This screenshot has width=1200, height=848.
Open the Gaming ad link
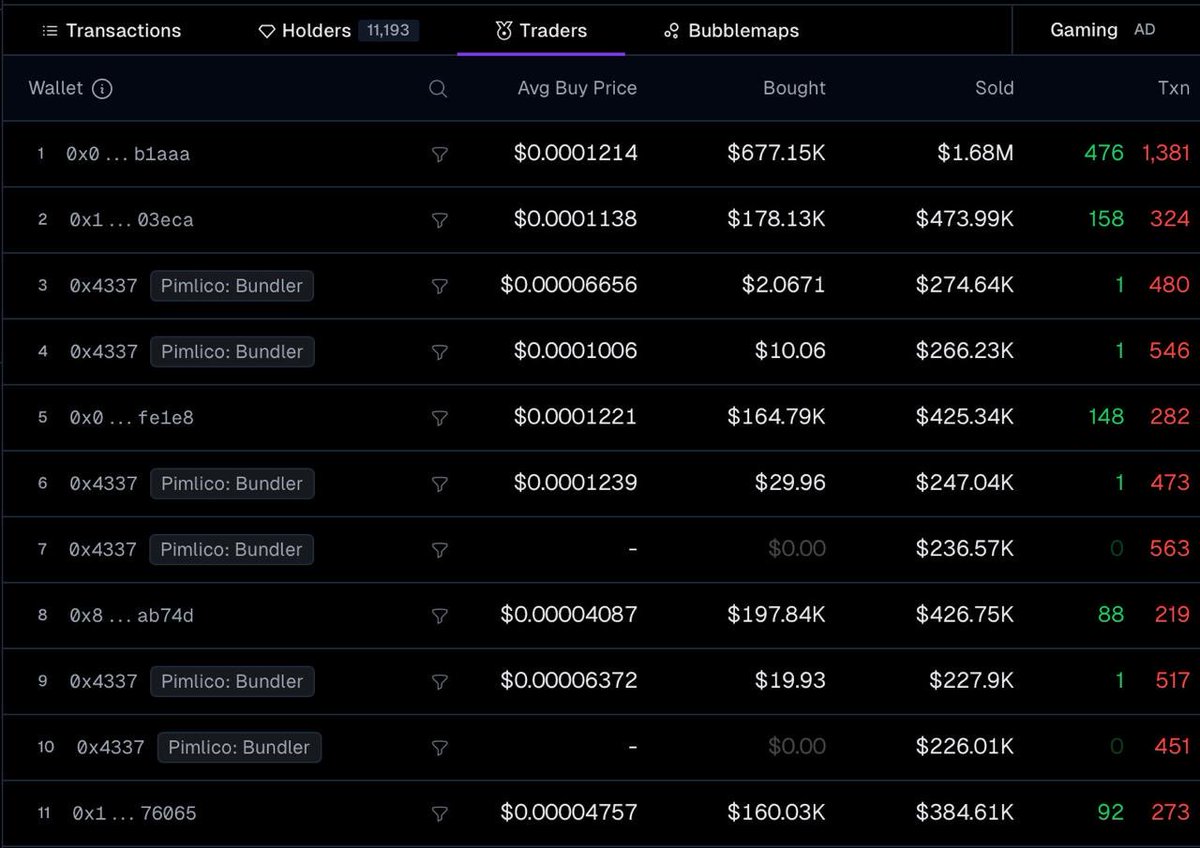point(1084,30)
